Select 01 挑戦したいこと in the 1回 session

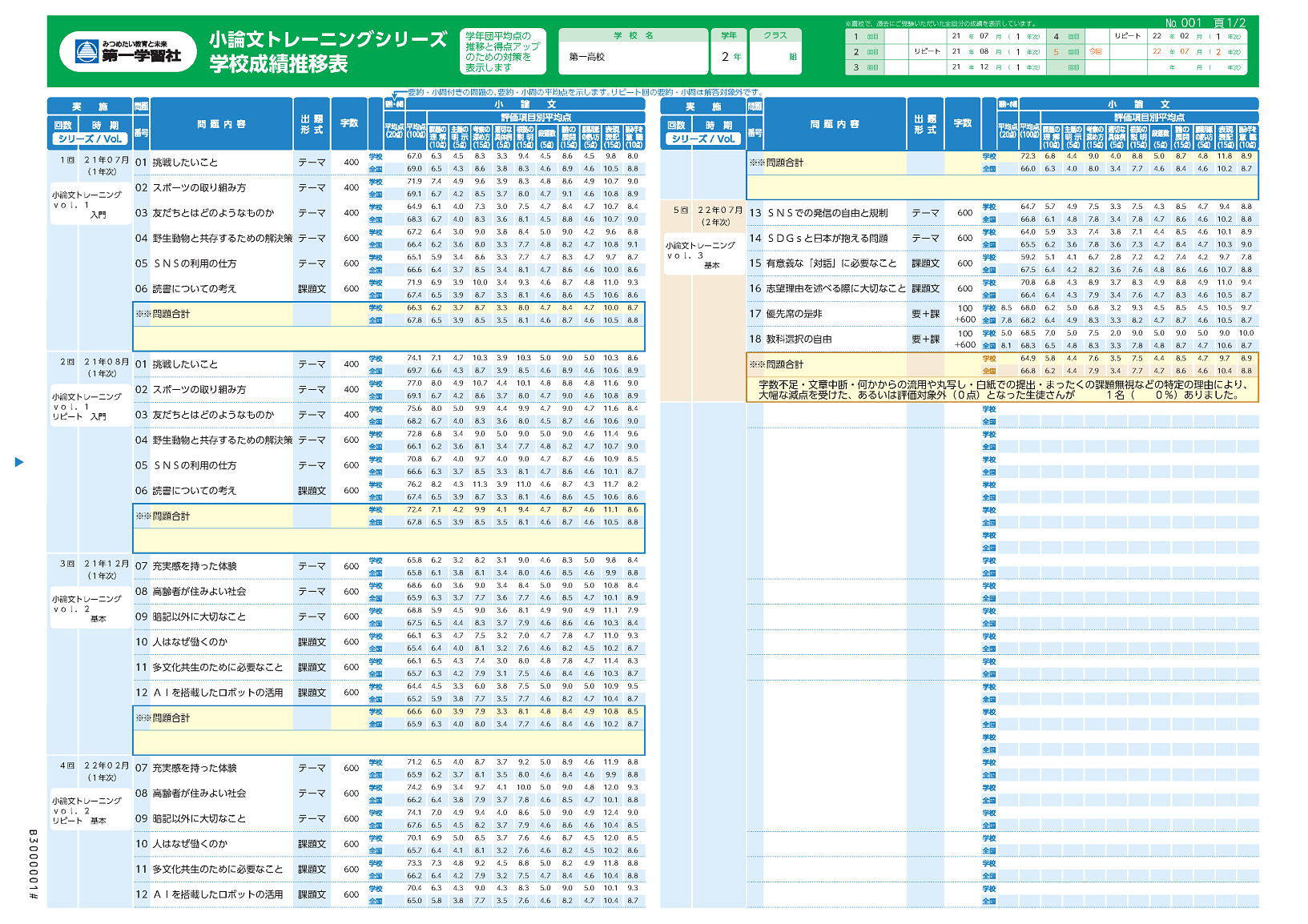pos(176,163)
